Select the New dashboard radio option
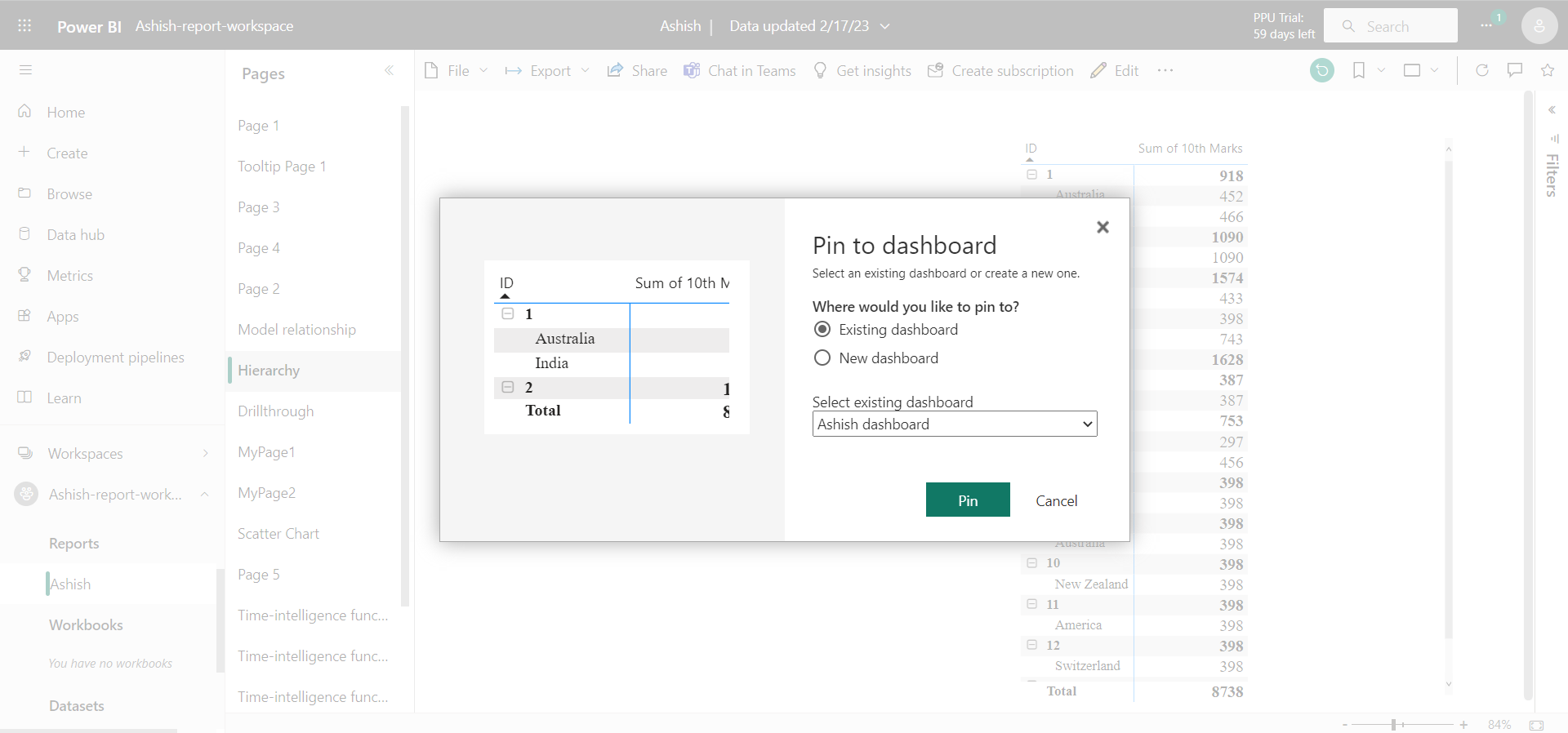Screen dimensions: 1568x733 click(822, 358)
